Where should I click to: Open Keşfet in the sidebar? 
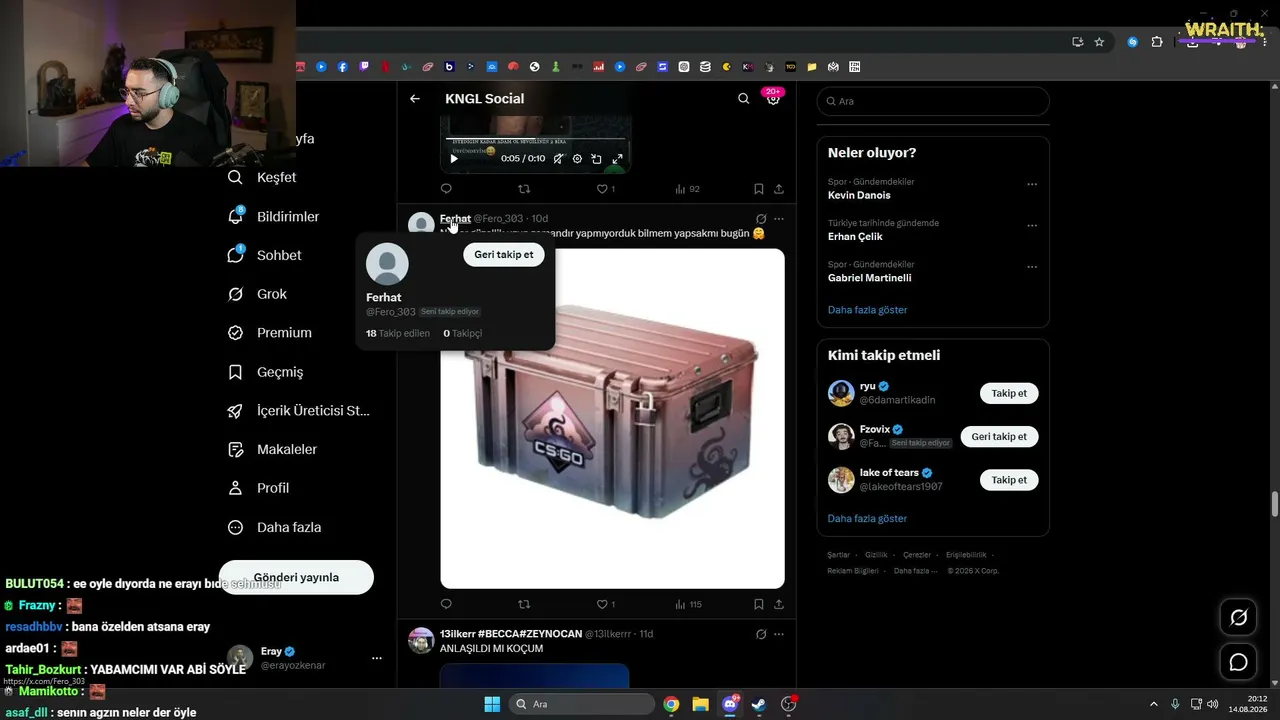pyautogui.click(x=263, y=177)
